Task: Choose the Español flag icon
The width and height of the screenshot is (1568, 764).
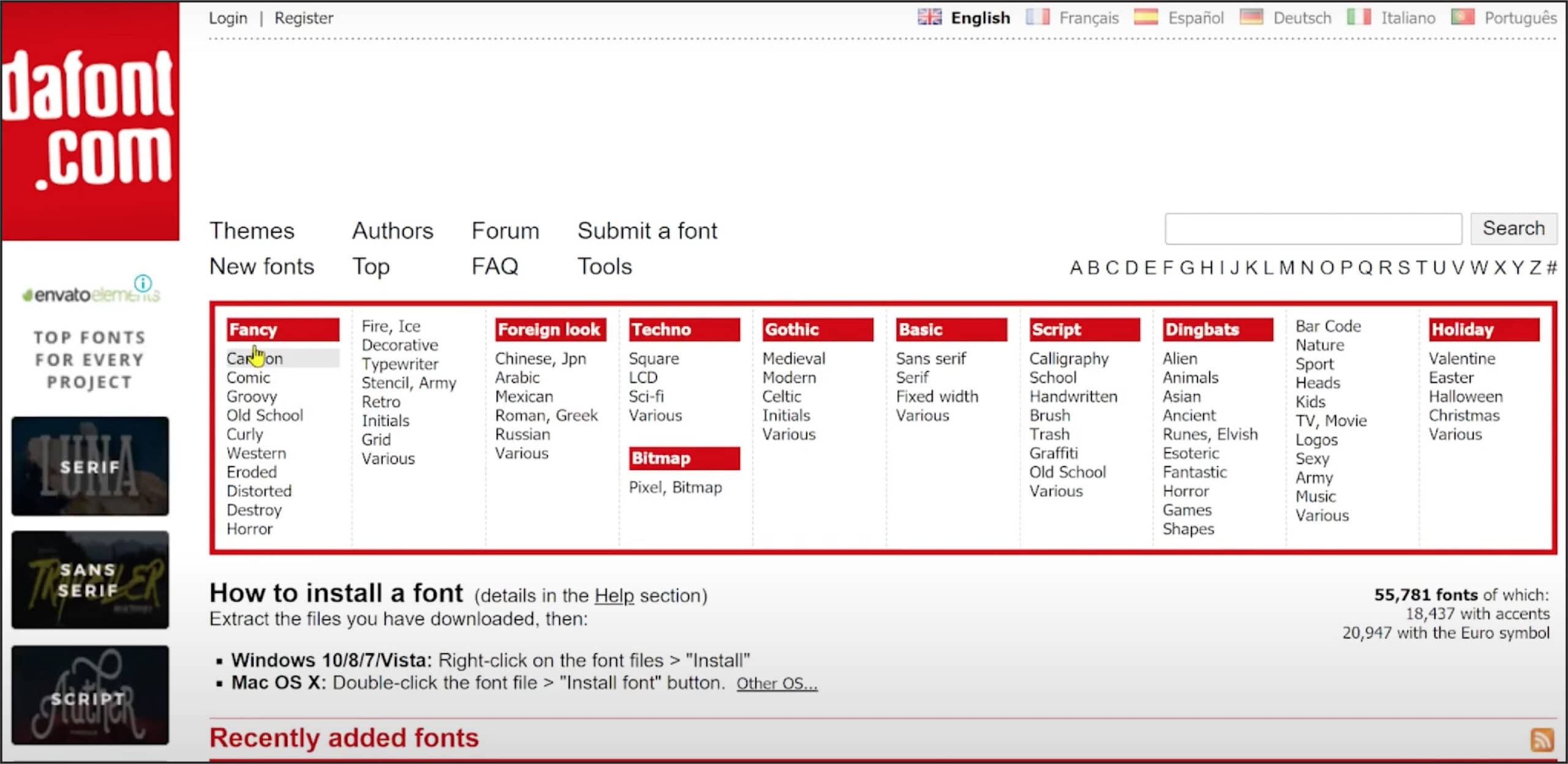Action: point(1146,17)
